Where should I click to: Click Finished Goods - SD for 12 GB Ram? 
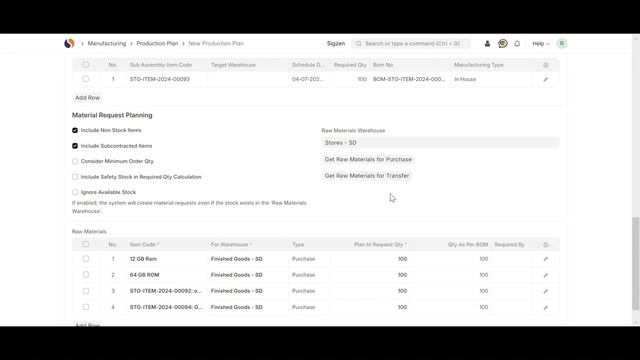coord(248,259)
